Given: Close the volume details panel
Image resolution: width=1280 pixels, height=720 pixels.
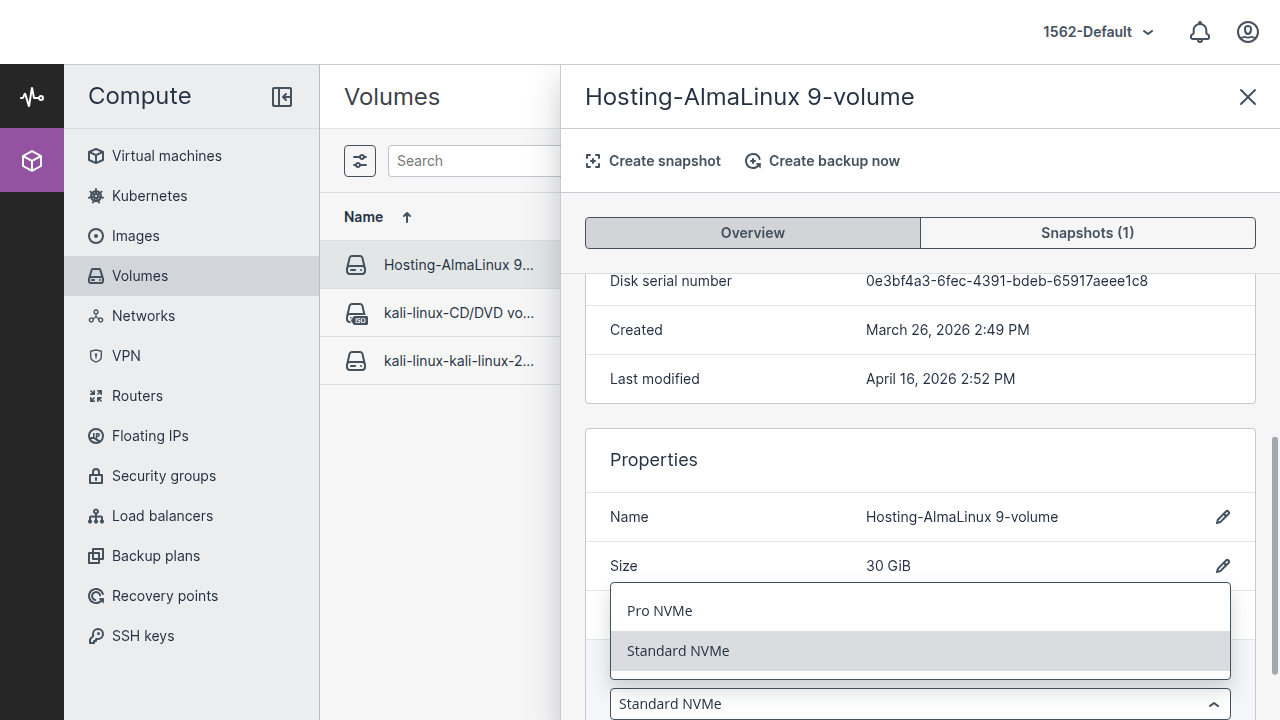Looking at the screenshot, I should [x=1248, y=97].
